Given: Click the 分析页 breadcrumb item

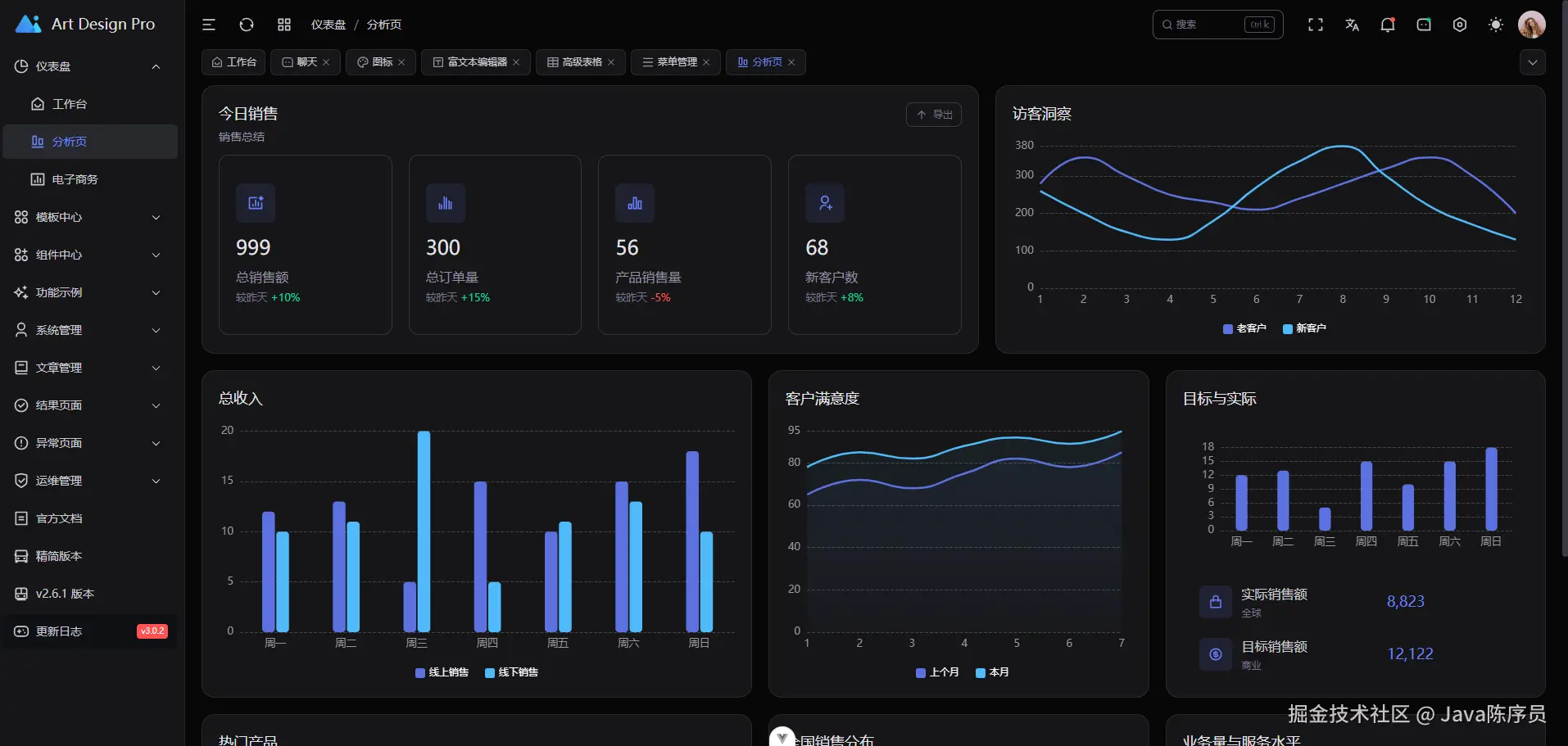Looking at the screenshot, I should pyautogui.click(x=384, y=25).
